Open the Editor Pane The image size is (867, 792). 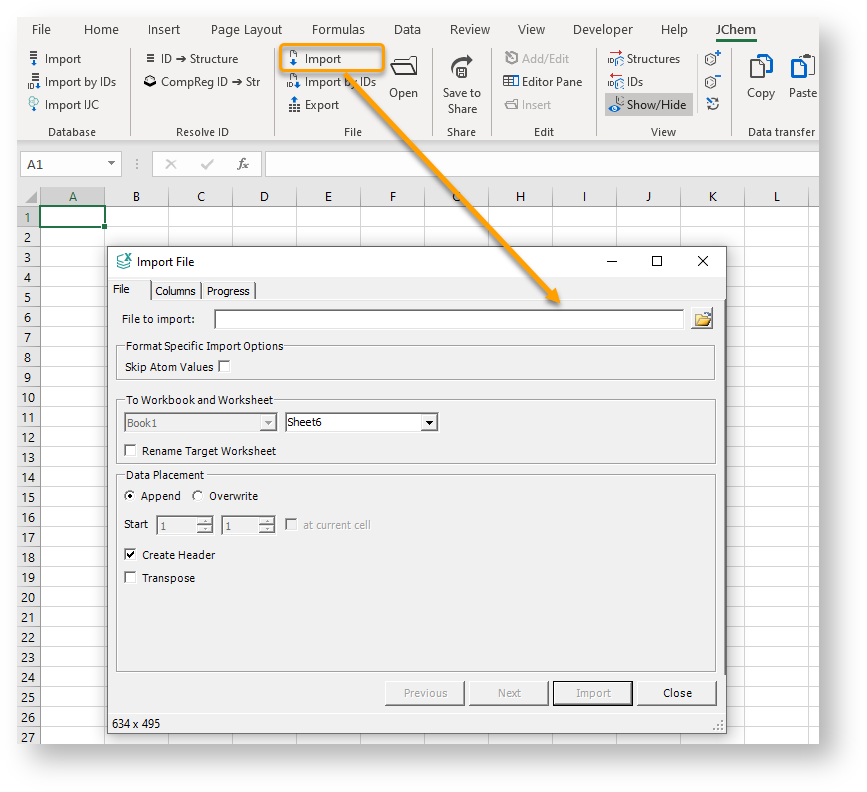(x=545, y=82)
